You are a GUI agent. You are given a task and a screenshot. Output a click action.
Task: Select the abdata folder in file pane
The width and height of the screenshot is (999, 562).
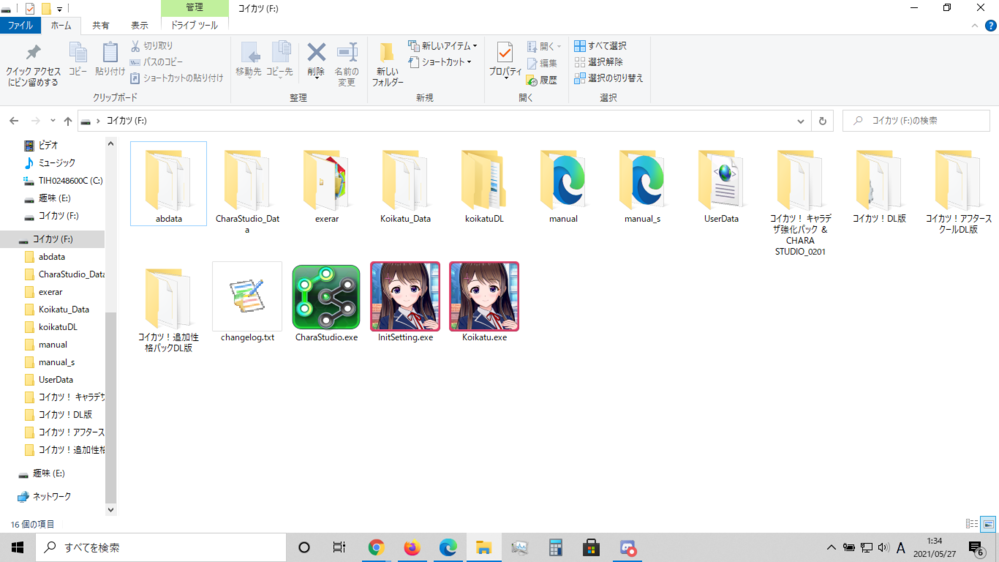[168, 184]
